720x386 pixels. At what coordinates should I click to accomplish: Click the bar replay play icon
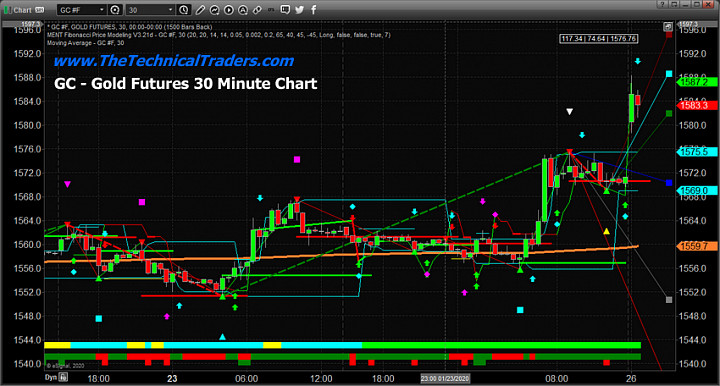[x=229, y=10]
